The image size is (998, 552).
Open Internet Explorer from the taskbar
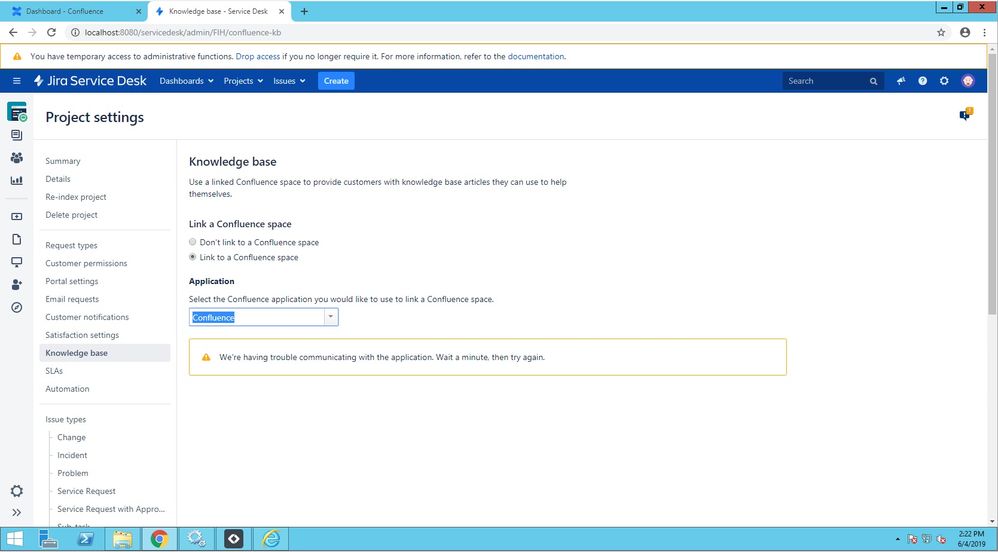[x=271, y=539]
